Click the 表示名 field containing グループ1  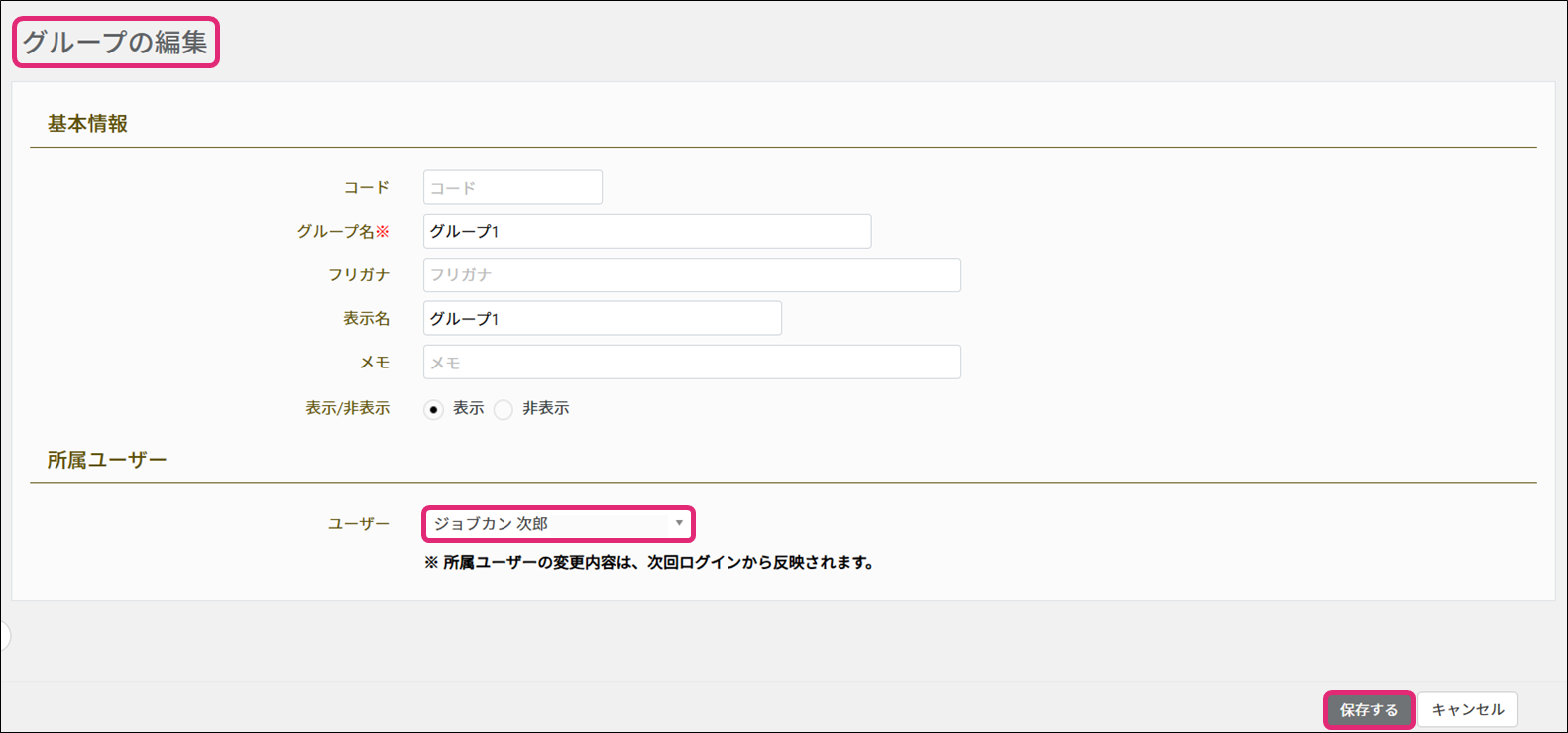click(602, 318)
